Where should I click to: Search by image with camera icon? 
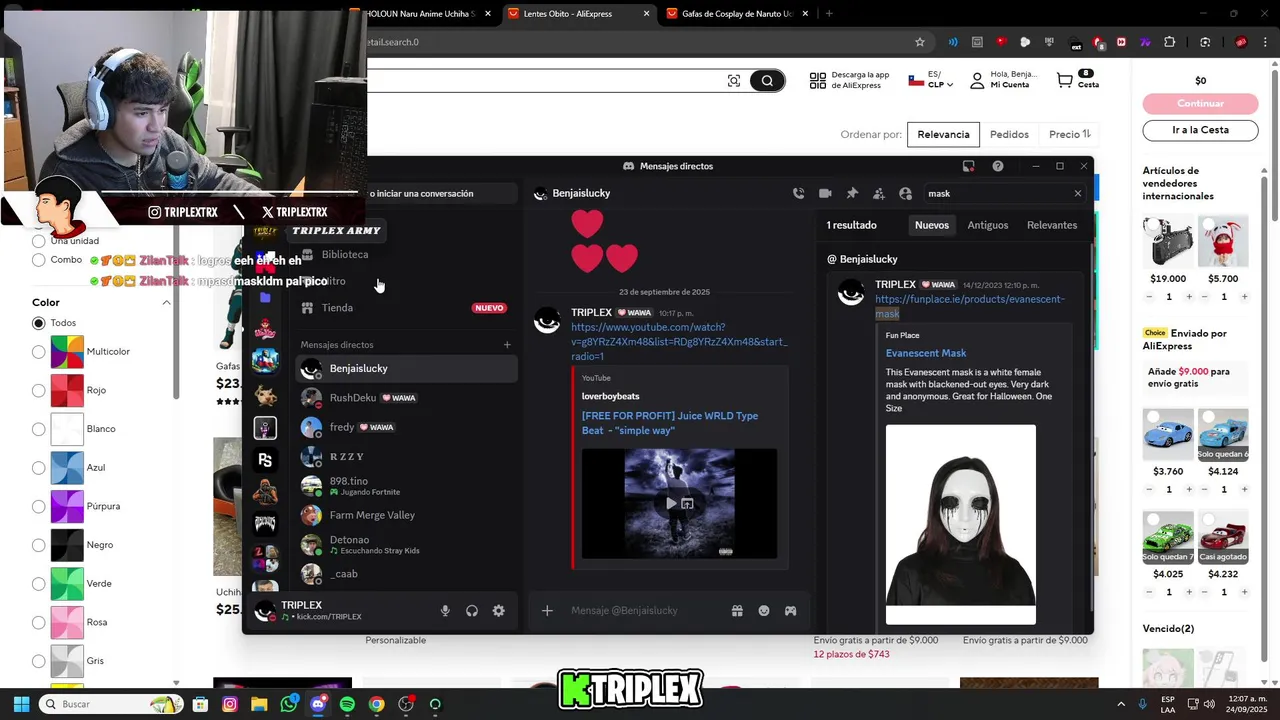point(734,81)
